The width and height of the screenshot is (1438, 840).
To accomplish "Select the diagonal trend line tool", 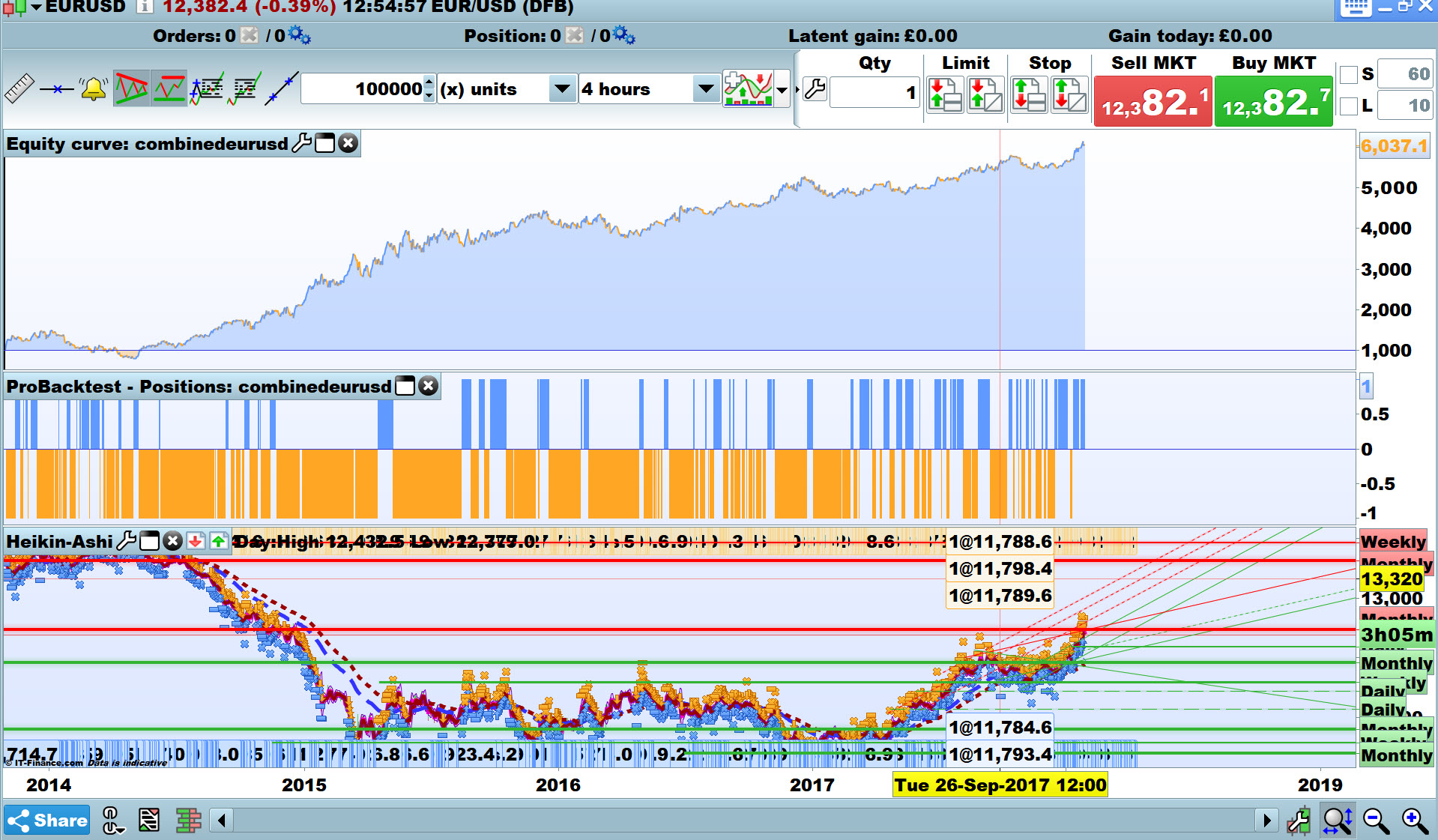I will coord(282,89).
